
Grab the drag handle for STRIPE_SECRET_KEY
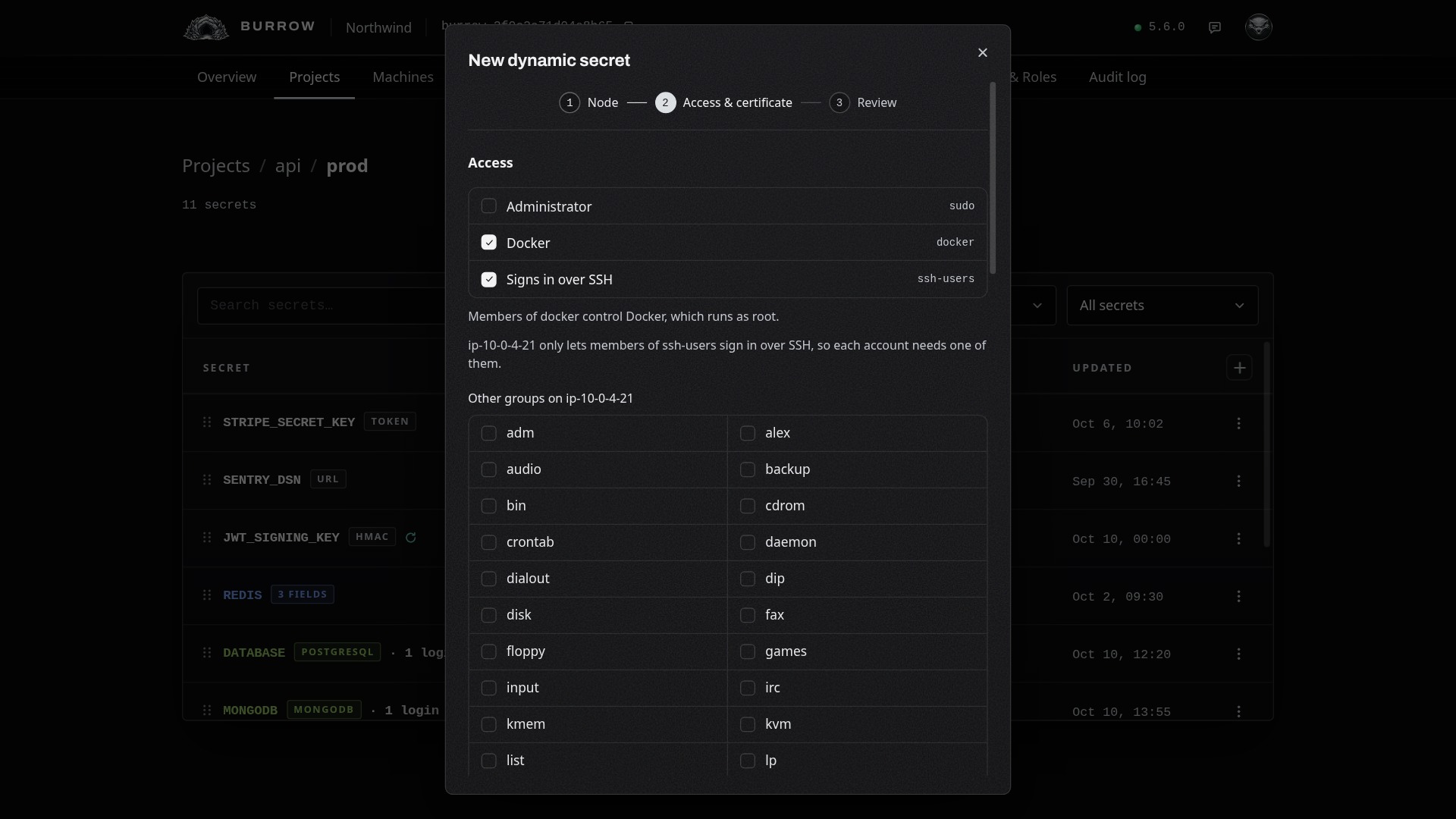[207, 422]
